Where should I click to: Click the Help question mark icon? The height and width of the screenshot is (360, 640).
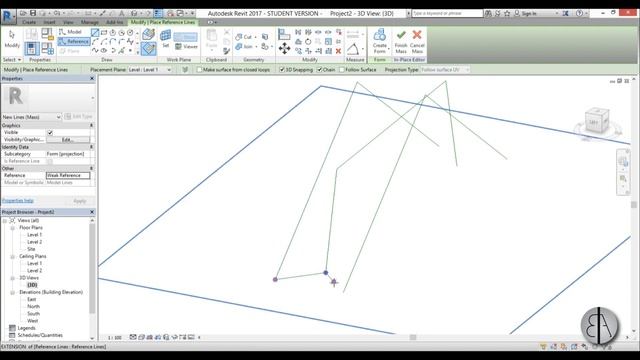click(579, 13)
